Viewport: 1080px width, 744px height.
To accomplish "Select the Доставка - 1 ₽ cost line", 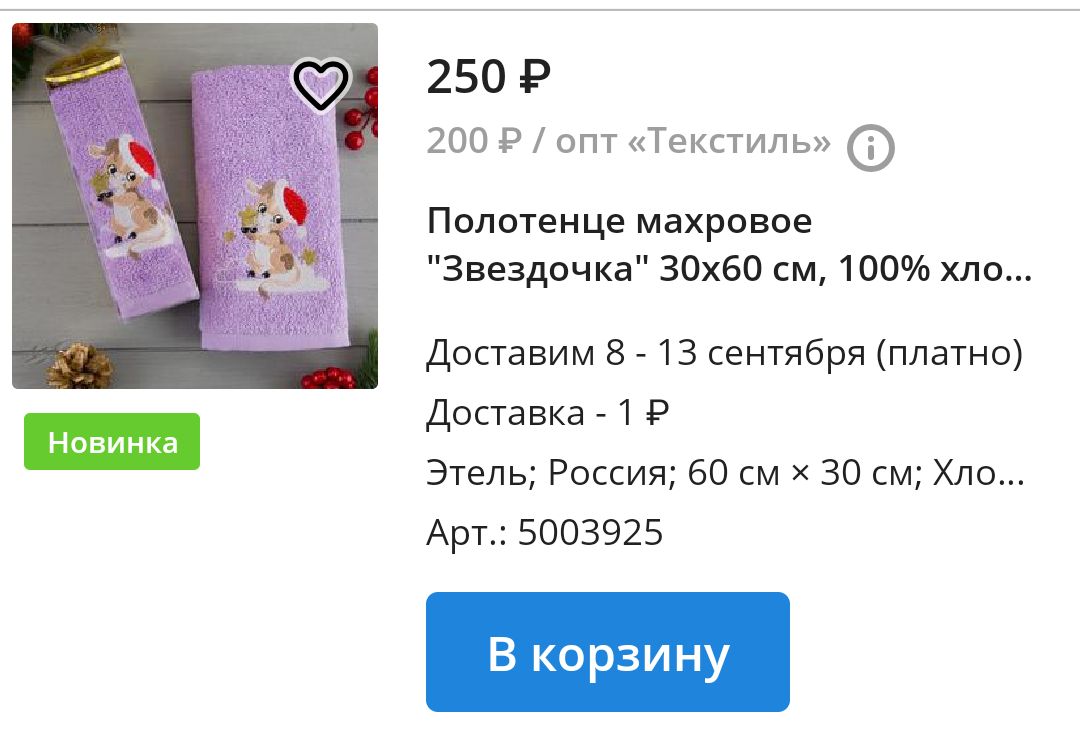I will point(548,413).
